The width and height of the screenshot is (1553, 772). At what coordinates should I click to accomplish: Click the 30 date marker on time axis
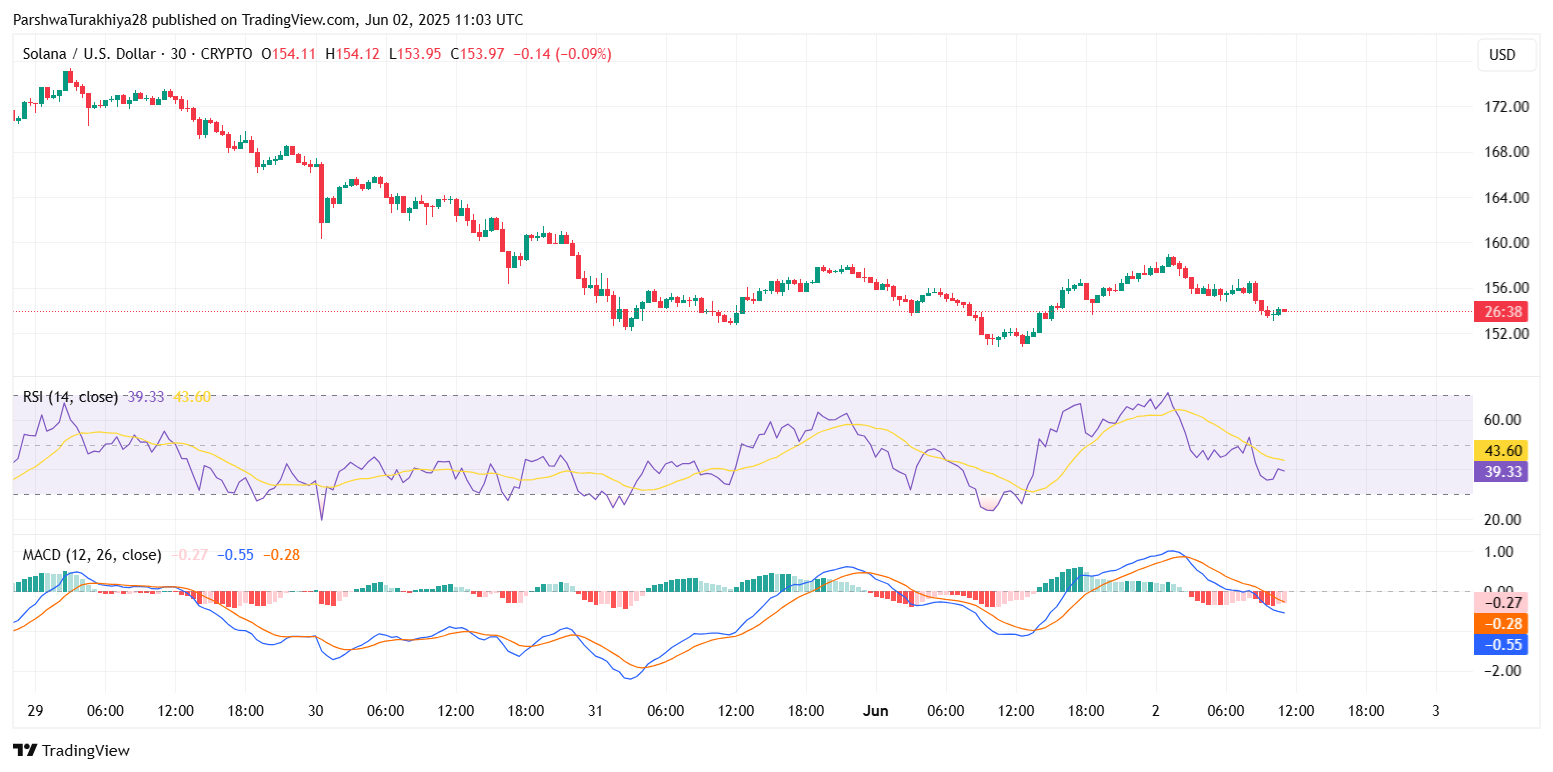pos(316,711)
